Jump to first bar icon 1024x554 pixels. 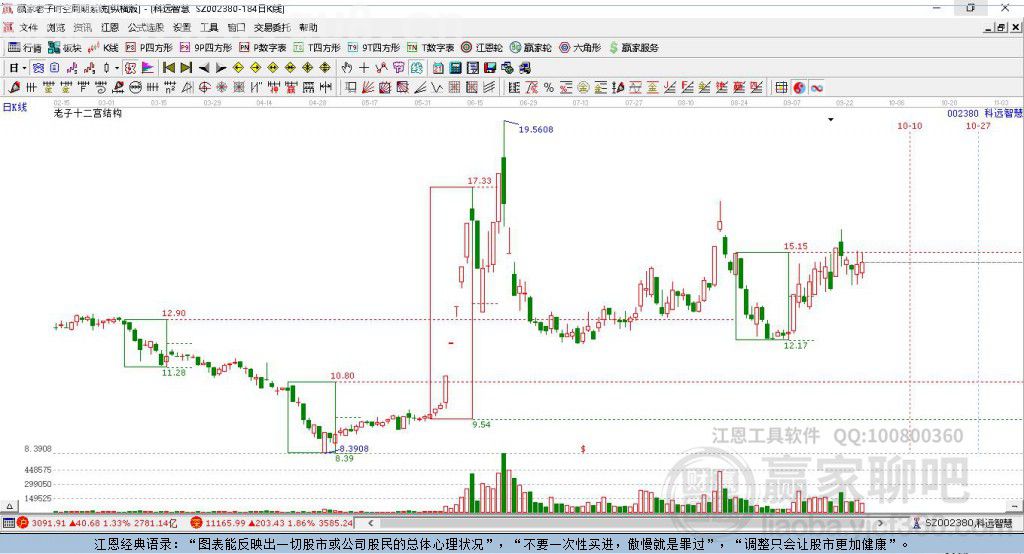click(168, 68)
